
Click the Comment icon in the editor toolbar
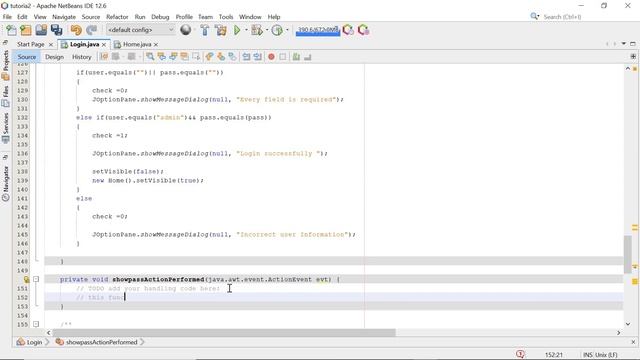[x=296, y=57]
